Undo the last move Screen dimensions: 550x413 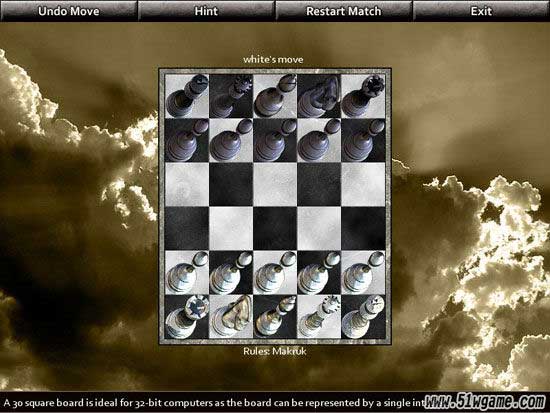click(x=69, y=11)
